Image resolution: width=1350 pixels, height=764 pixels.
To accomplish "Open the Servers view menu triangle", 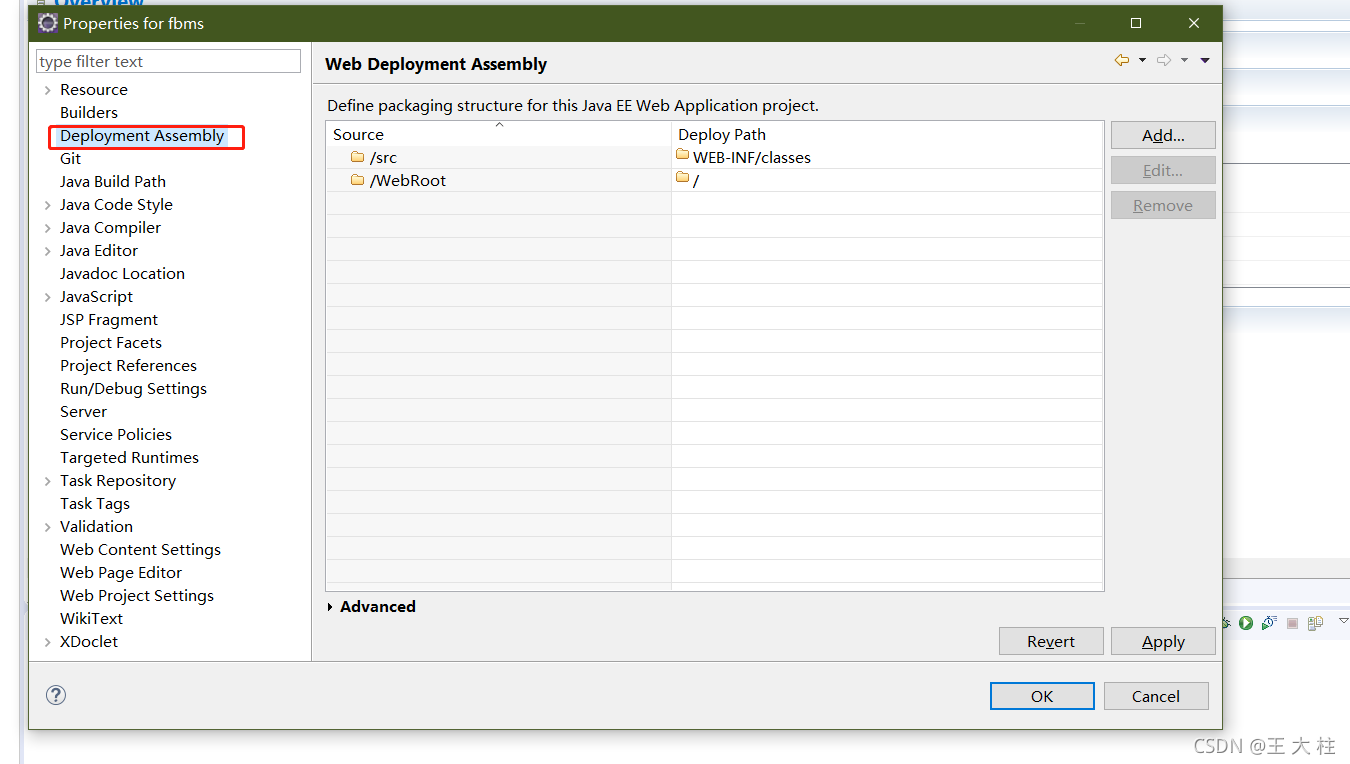I will [1343, 621].
